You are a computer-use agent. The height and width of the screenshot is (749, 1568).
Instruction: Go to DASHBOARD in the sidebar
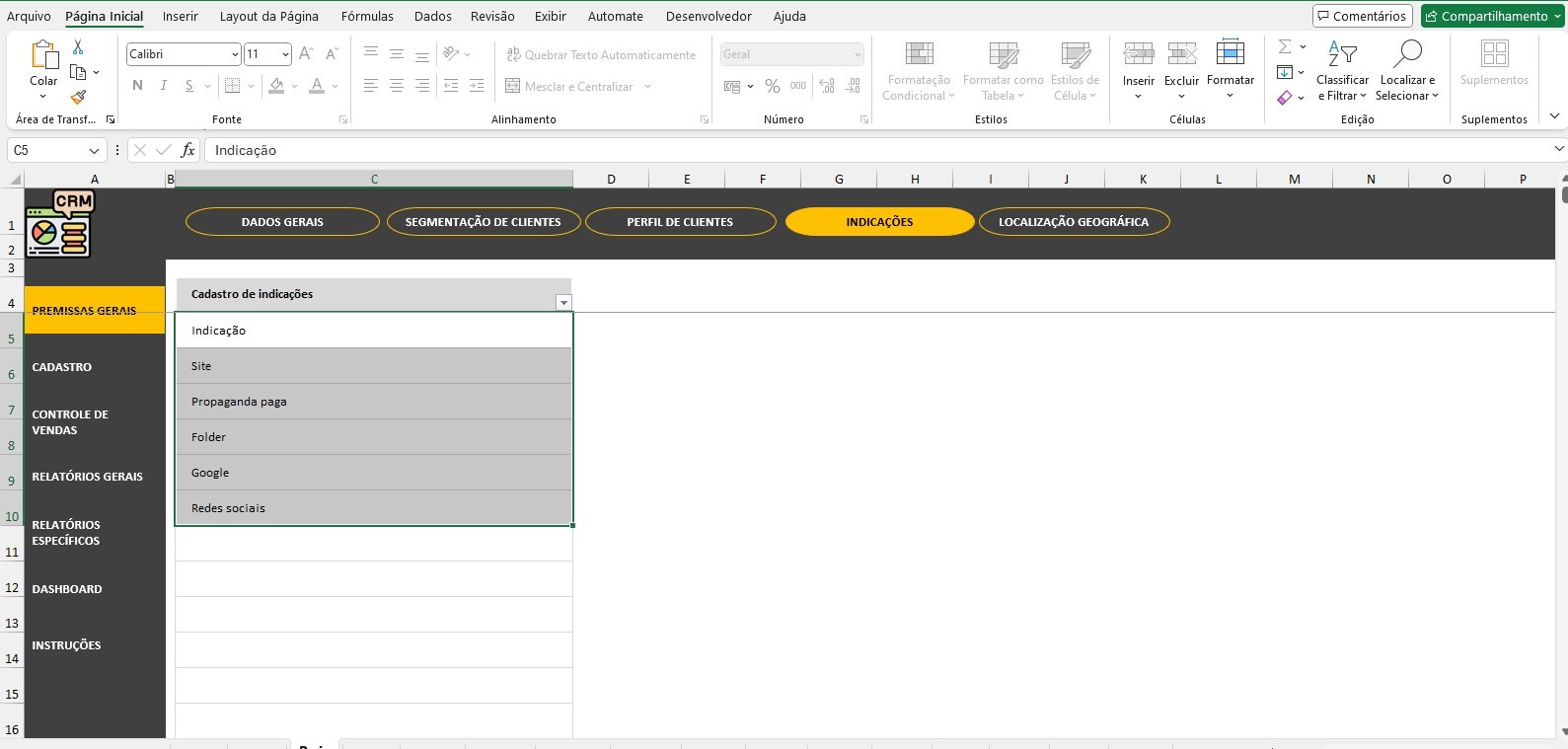point(67,589)
